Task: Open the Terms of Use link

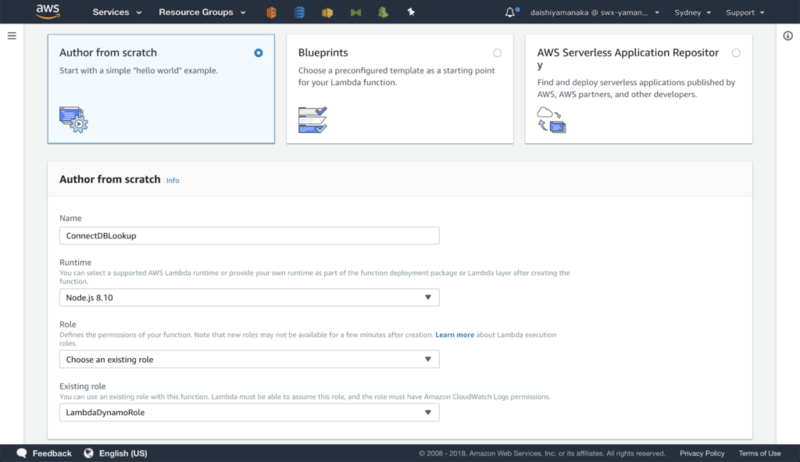Action: (x=760, y=453)
